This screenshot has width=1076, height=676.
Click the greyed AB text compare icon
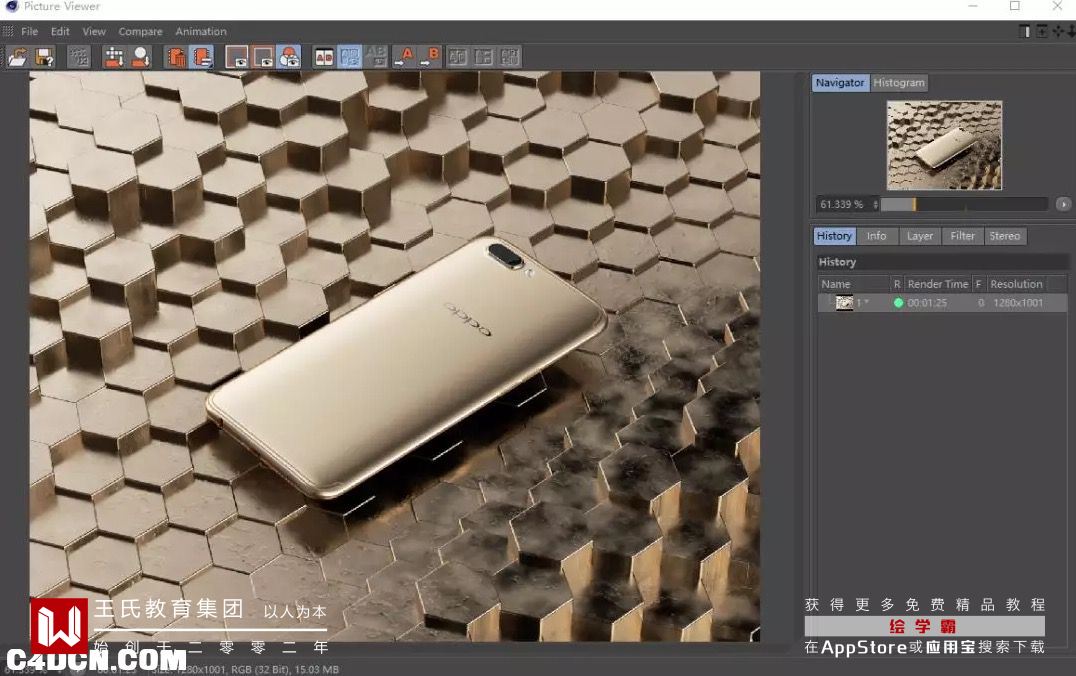click(x=376, y=57)
